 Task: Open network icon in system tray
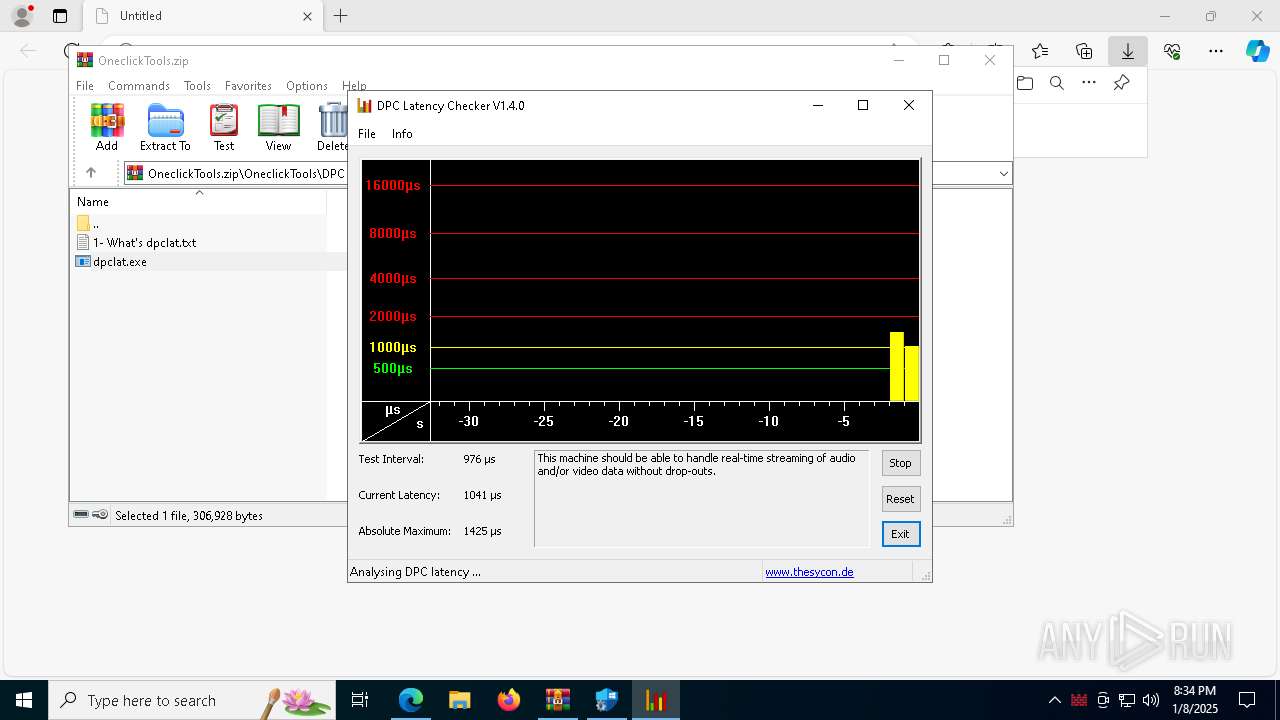tap(1127, 700)
